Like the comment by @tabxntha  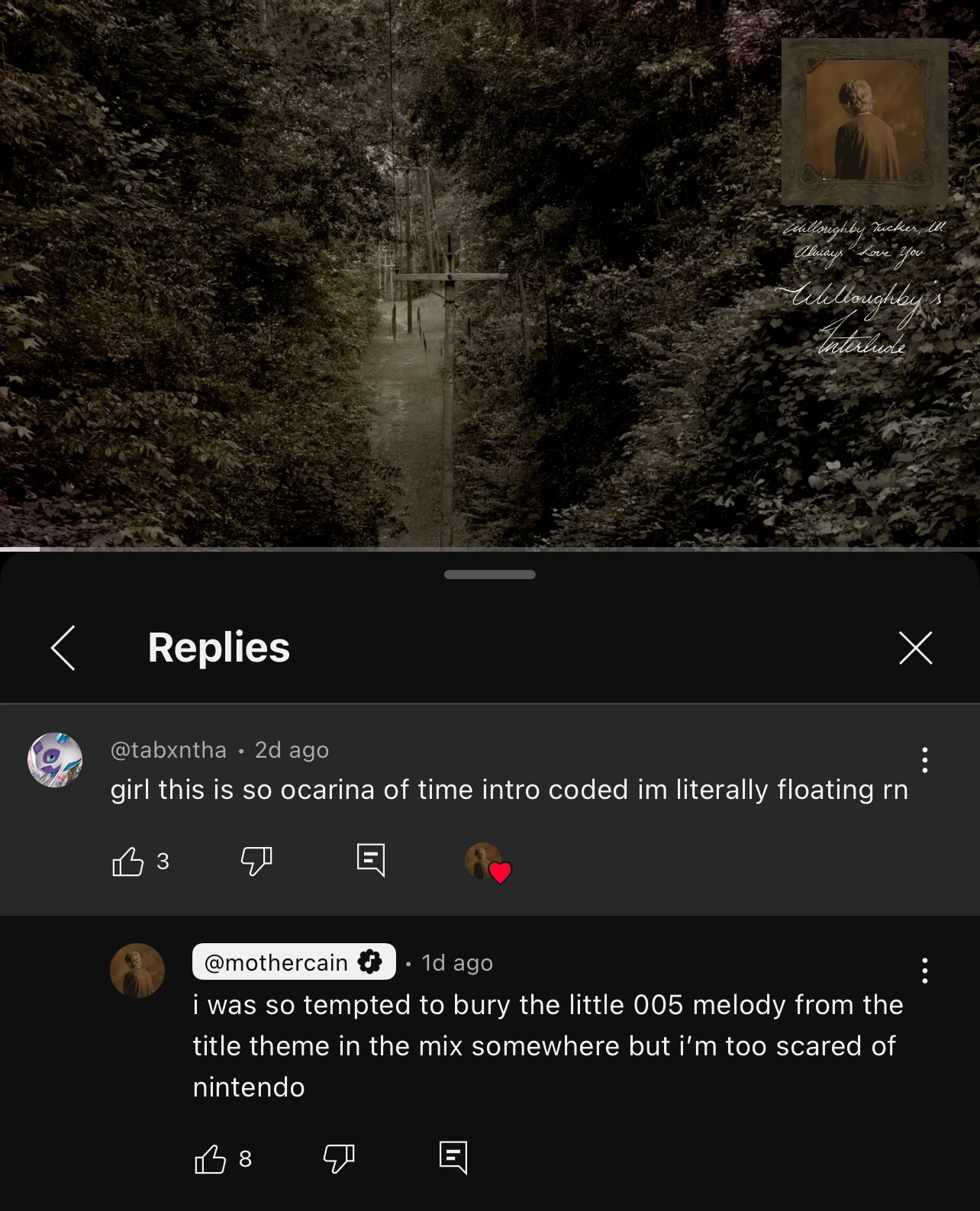coord(128,862)
